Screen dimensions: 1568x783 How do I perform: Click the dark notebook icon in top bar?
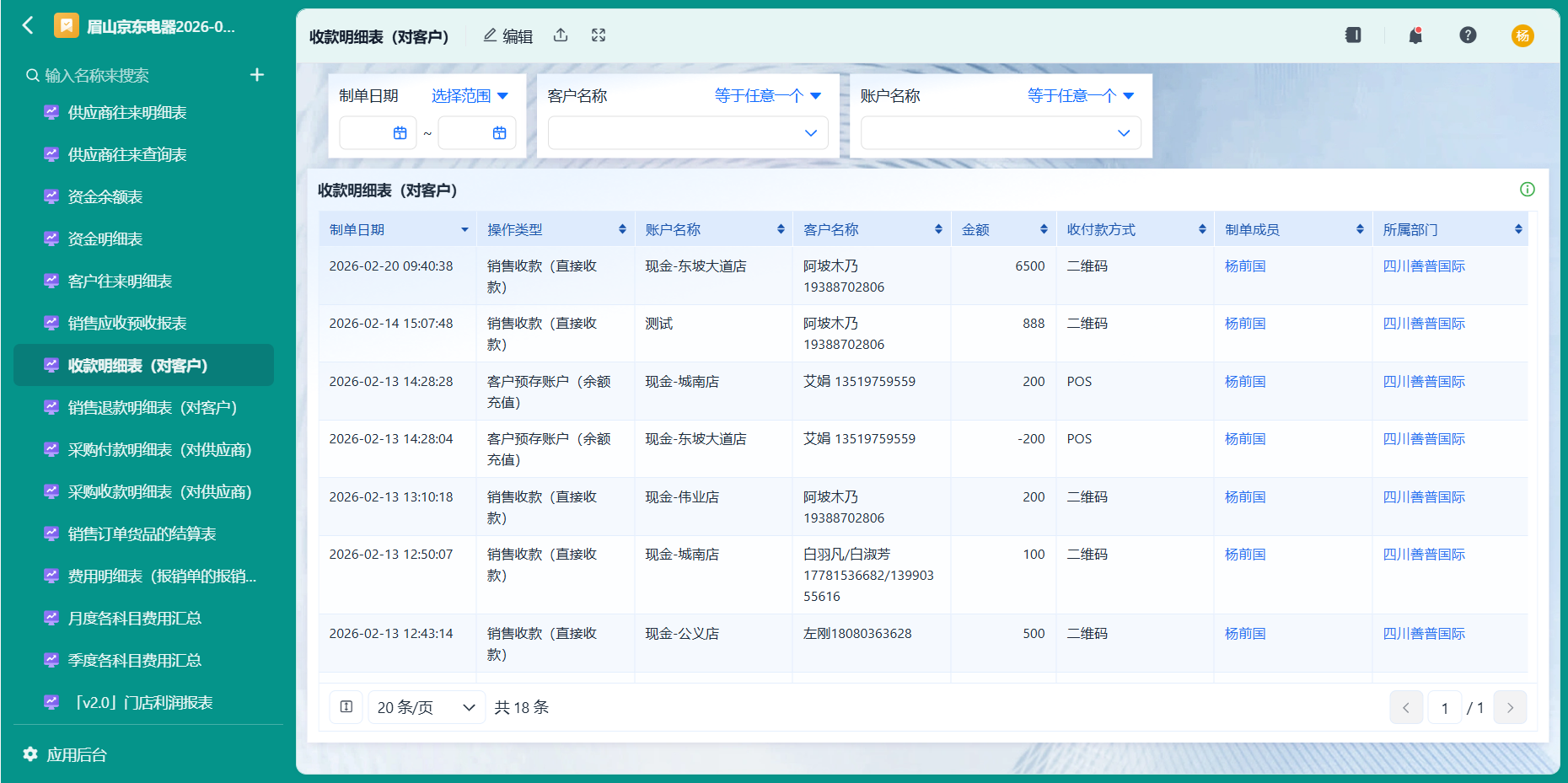coord(1353,35)
